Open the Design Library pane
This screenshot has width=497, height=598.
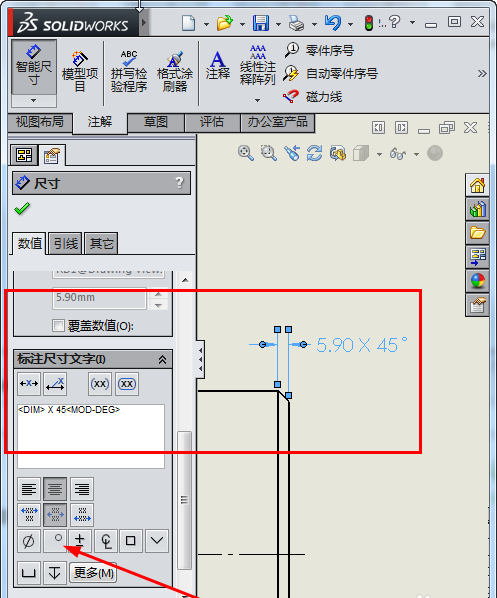click(x=477, y=209)
